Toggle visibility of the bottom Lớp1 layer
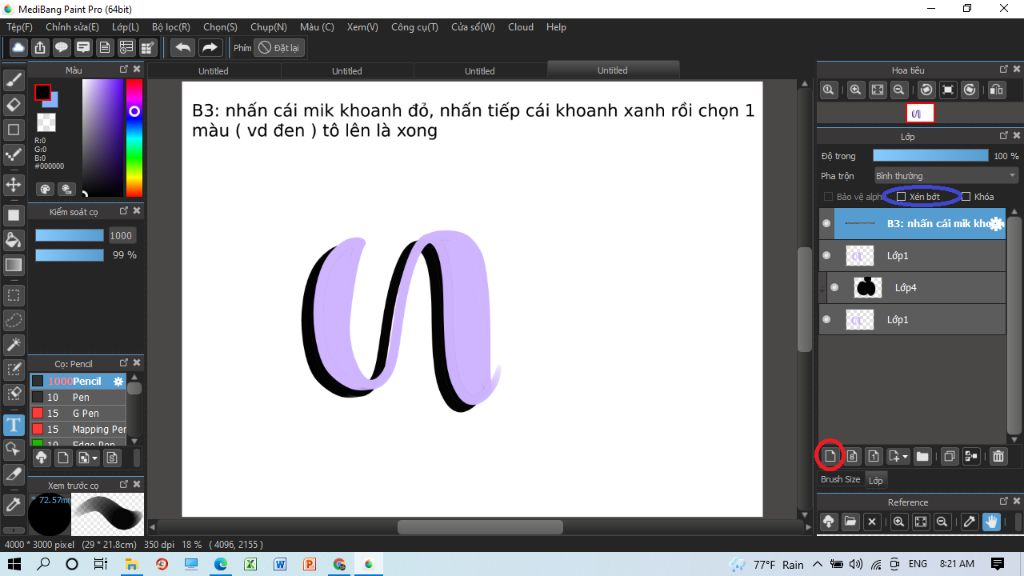1024x576 pixels. click(827, 319)
